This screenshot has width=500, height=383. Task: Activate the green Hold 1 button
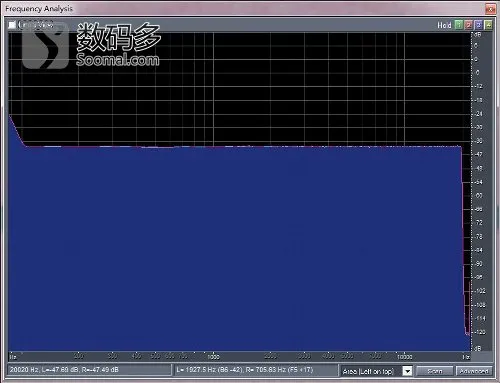pos(459,25)
